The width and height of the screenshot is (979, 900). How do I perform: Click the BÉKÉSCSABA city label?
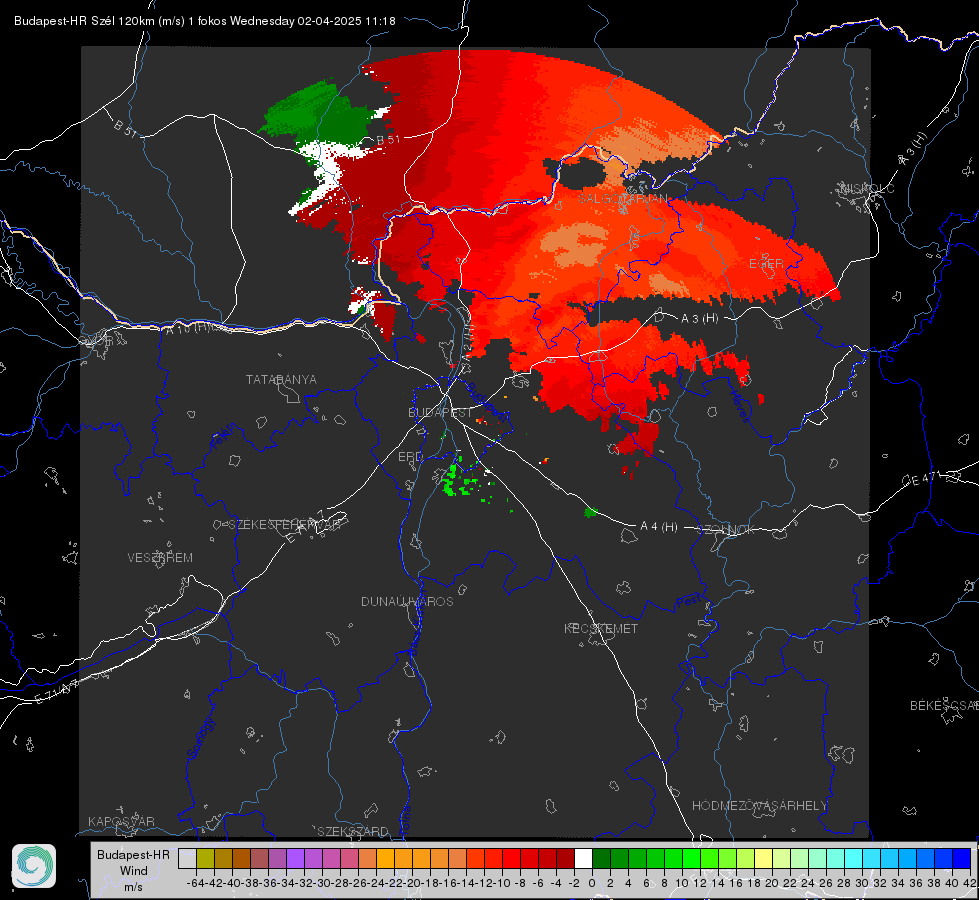click(944, 705)
